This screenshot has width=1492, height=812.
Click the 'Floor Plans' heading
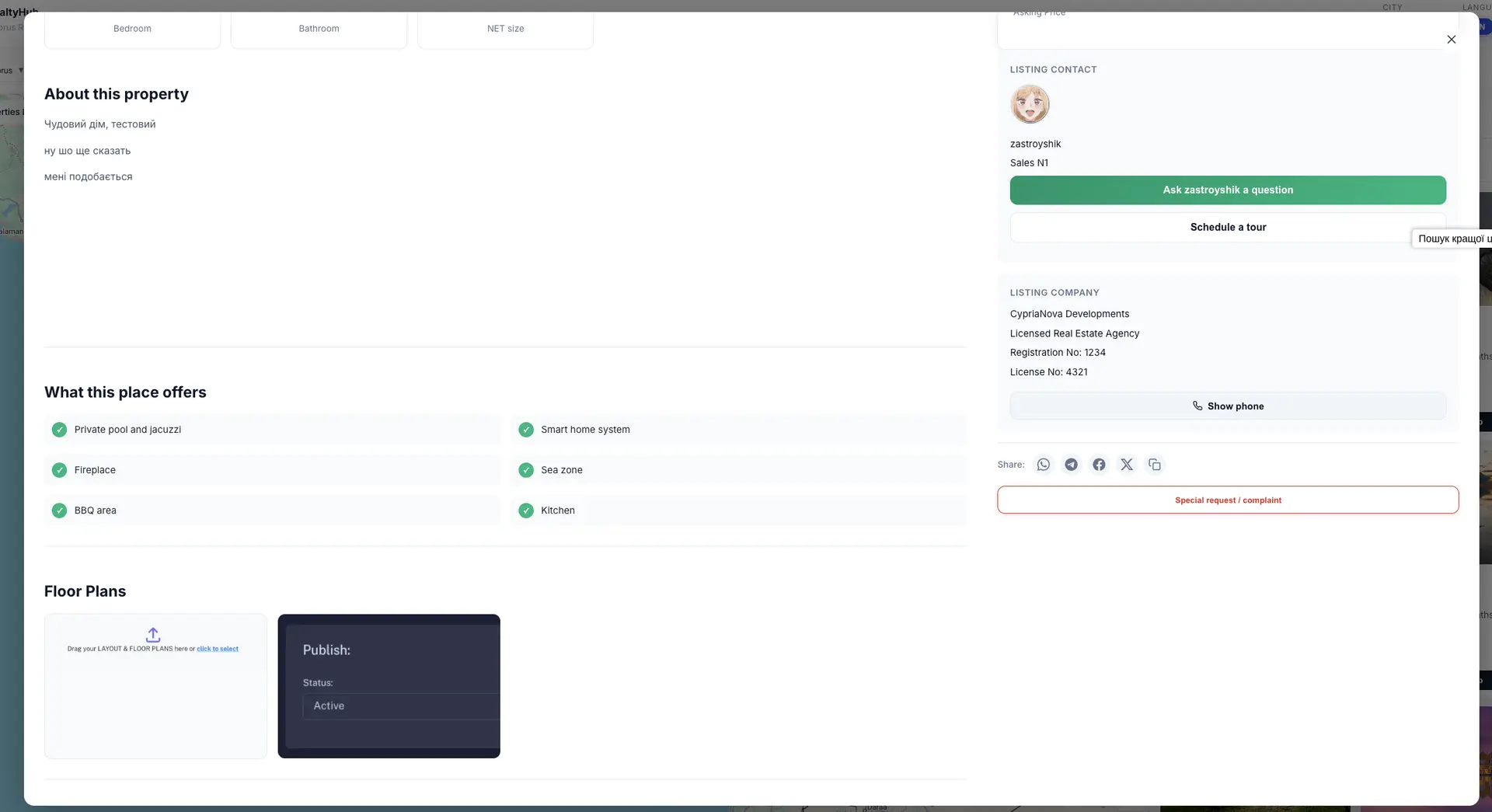coord(85,591)
